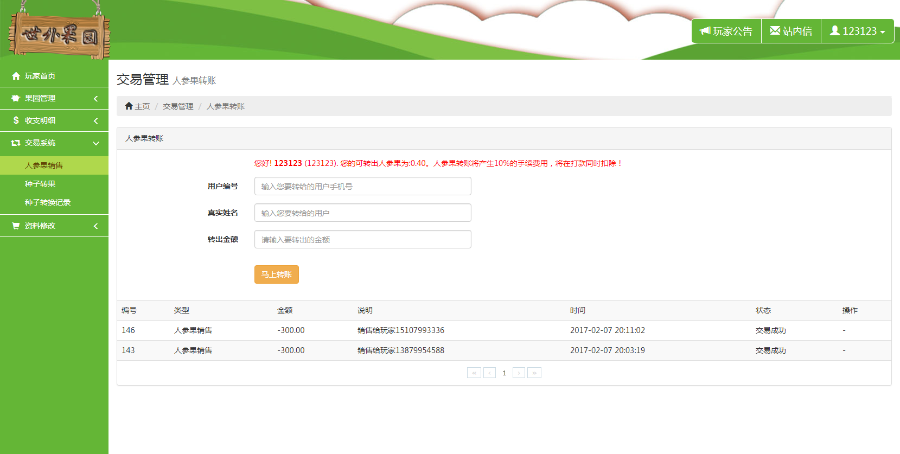Click the exchange arrows icon for 交易系统
900x454 pixels.
coord(16,143)
